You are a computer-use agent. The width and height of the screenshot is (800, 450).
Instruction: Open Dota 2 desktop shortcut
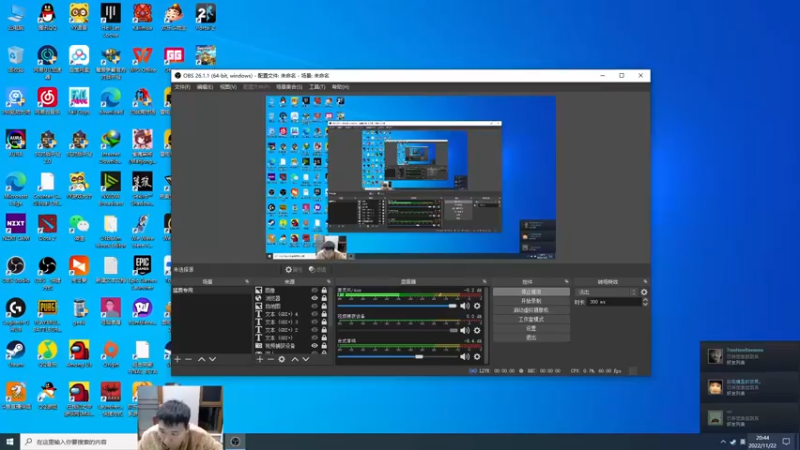click(47, 228)
